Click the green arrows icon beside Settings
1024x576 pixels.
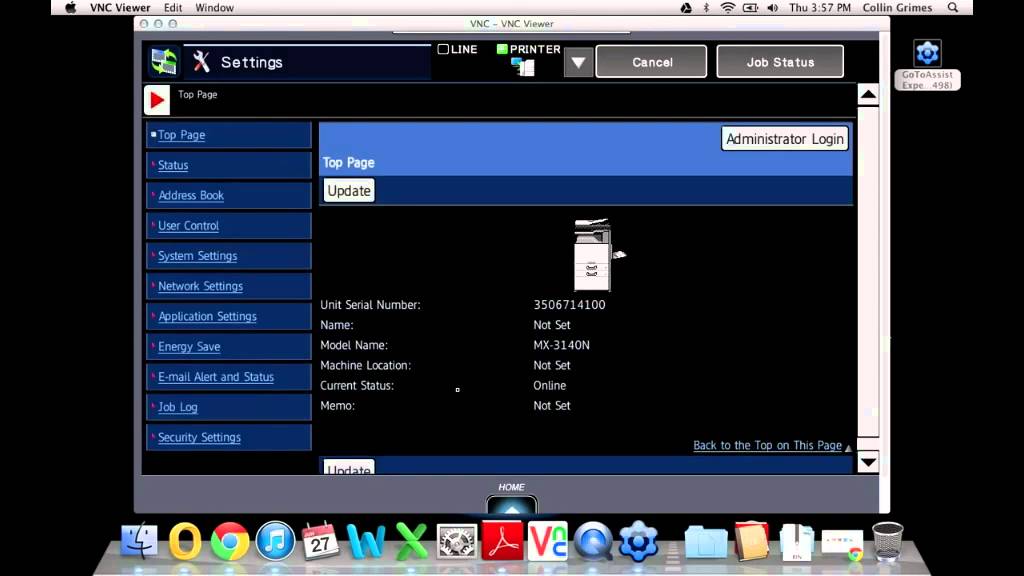163,62
